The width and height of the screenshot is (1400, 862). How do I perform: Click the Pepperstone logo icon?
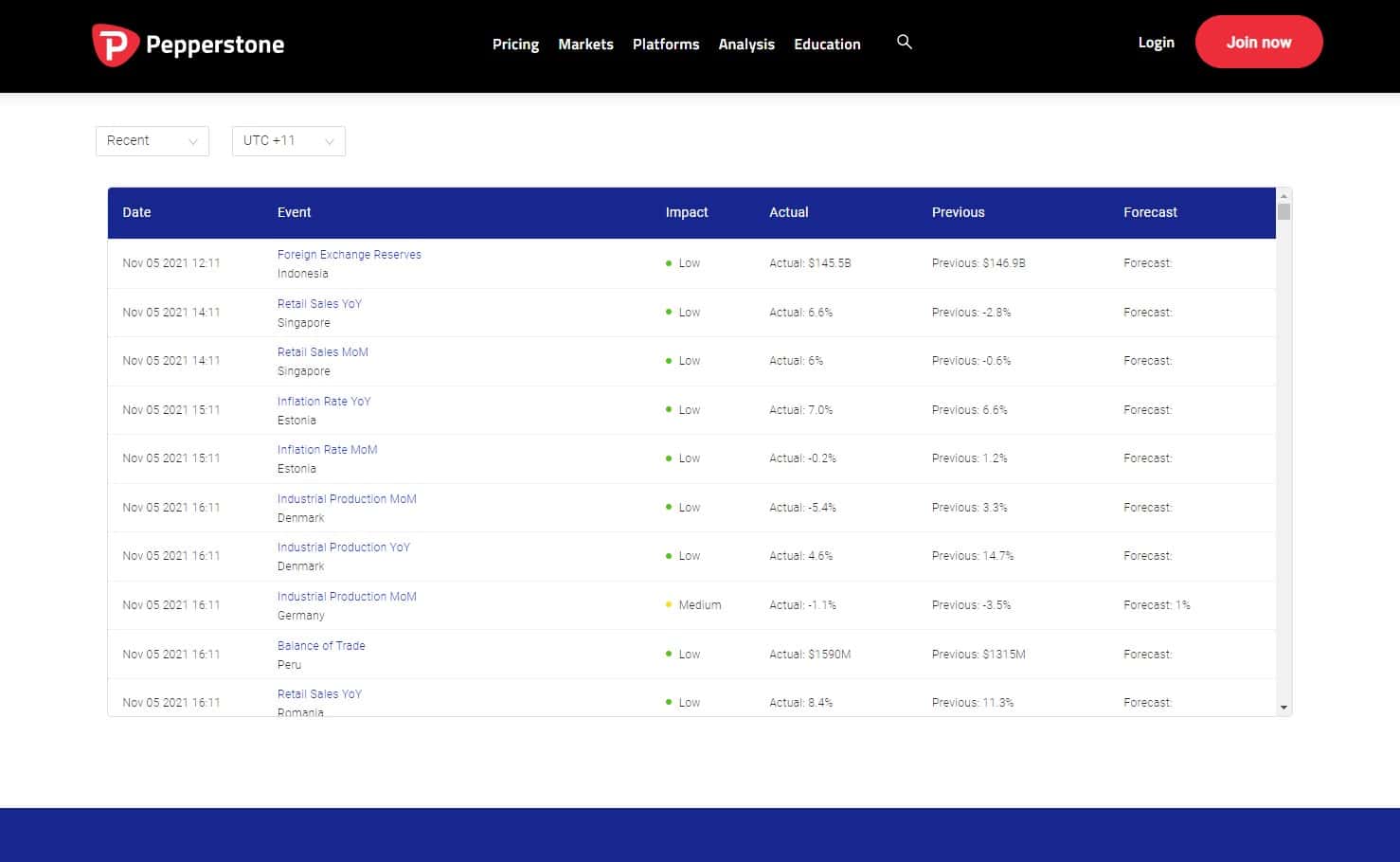(x=116, y=45)
